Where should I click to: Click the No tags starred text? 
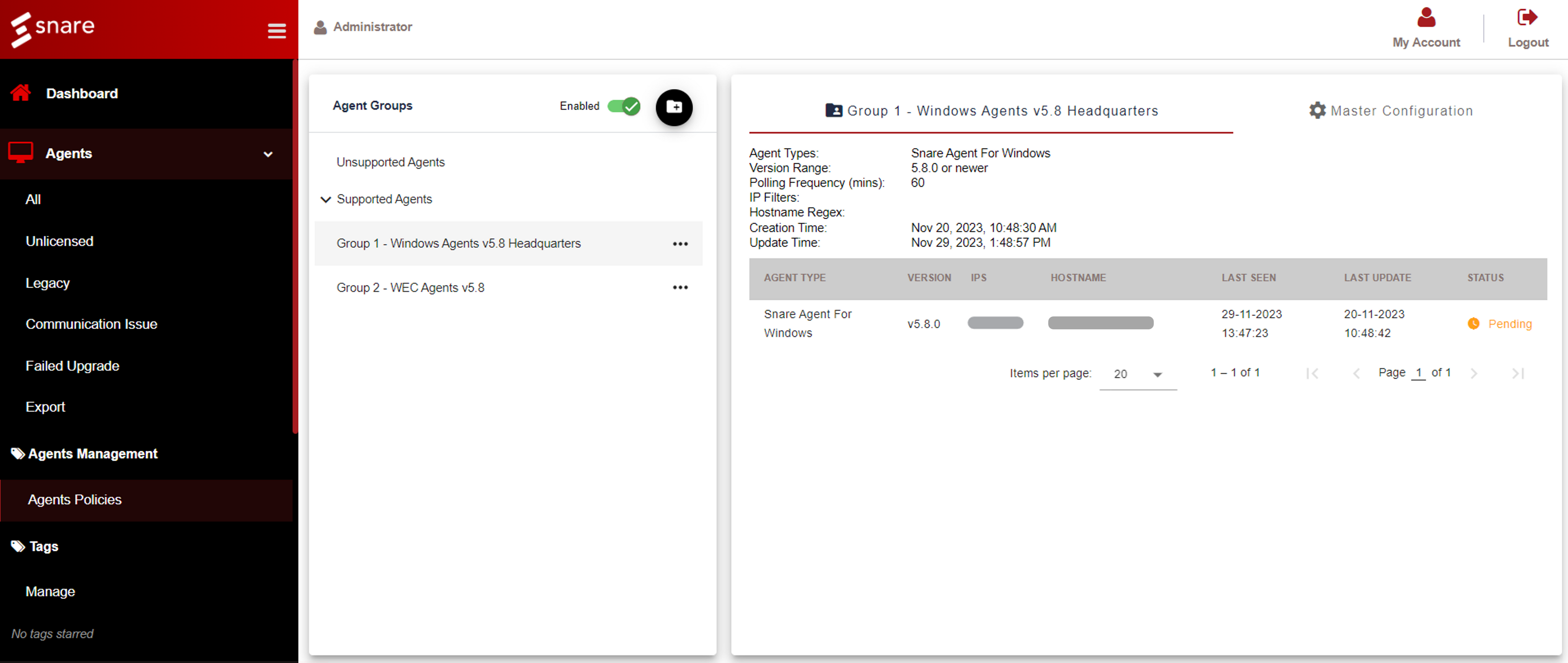click(x=52, y=634)
